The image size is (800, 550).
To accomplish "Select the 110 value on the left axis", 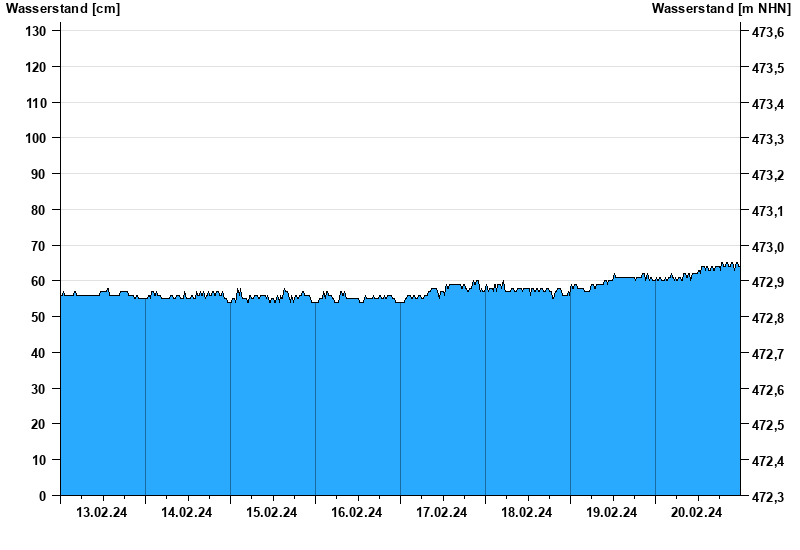I will (x=36, y=103).
